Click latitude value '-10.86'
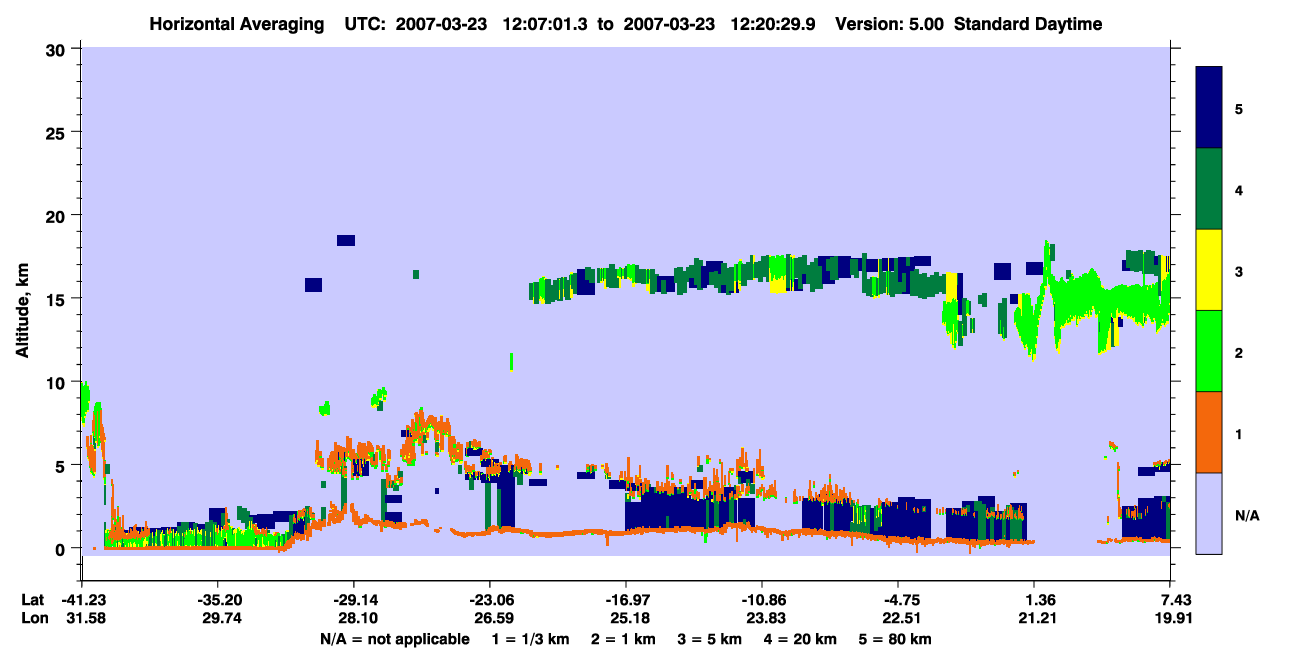 [762, 601]
